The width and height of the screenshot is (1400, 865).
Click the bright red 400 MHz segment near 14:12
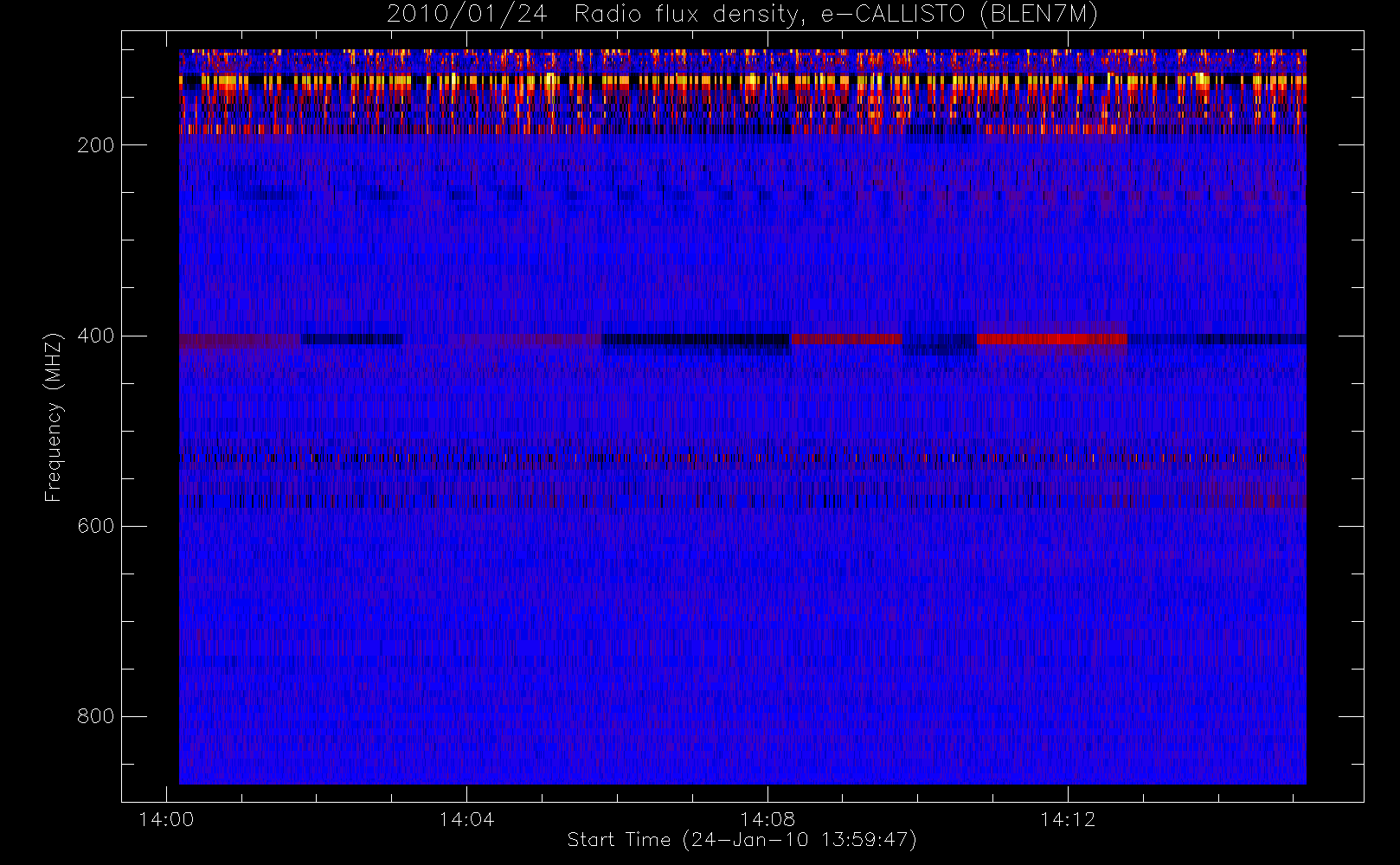point(1052,338)
